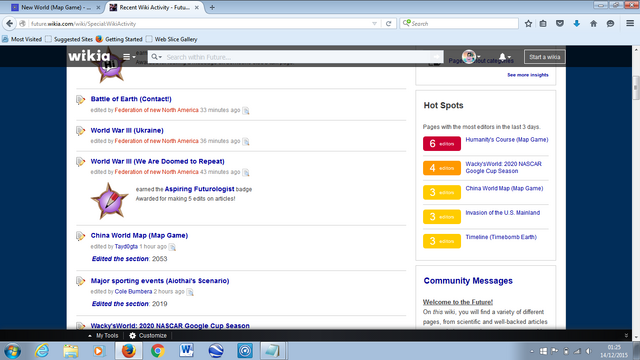Viewport: 640px width, 360px height.
Task: Open Cole Bumbera user profile link
Action: [133, 291]
